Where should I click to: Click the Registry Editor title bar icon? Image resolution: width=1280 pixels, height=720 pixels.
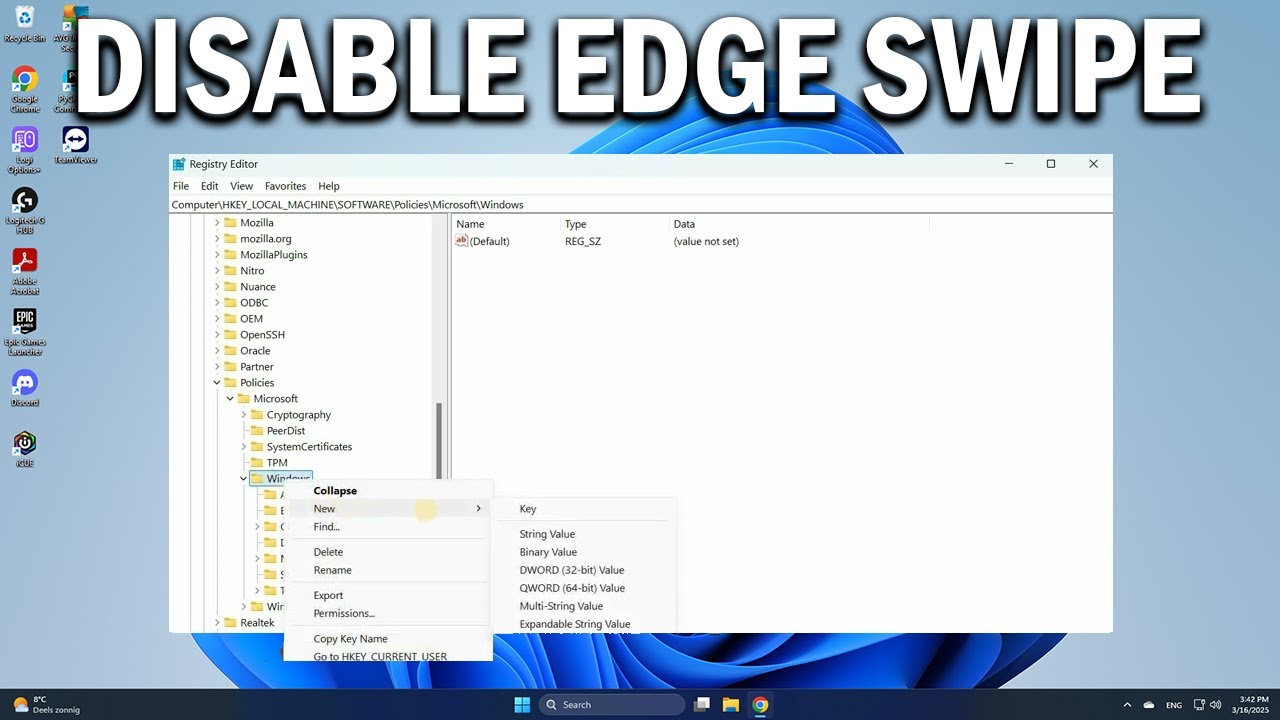coord(179,164)
